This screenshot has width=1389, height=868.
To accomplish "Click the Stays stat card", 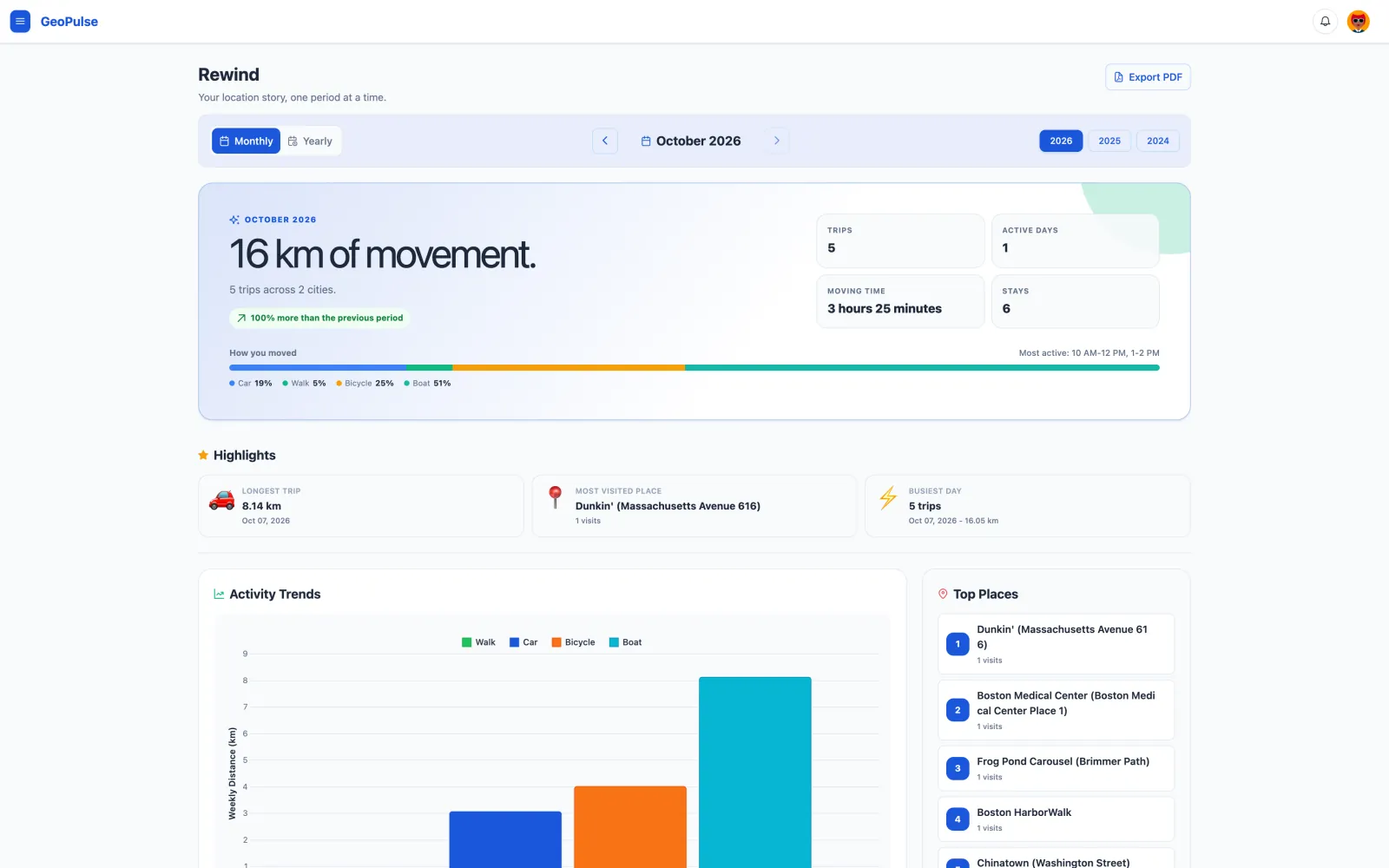I will click(x=1076, y=301).
